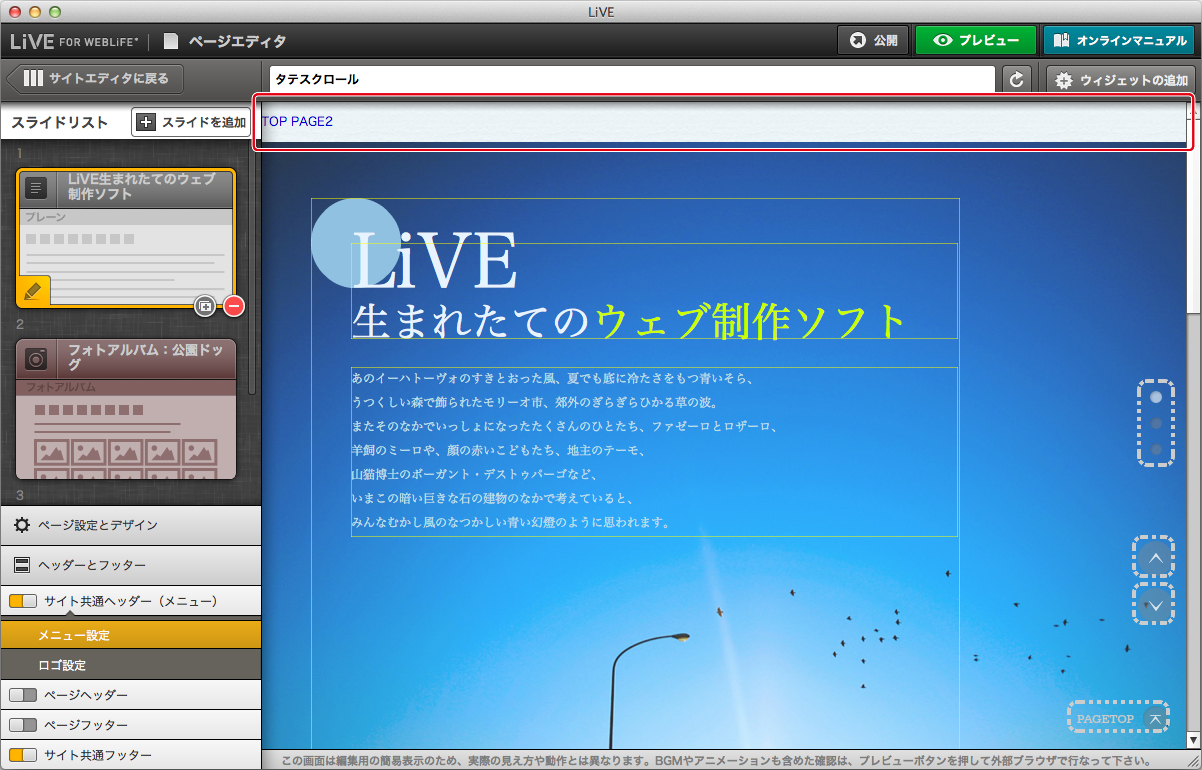Click the paragraph line starting あのイーハトーヴォ
This screenshot has width=1202, height=770.
[x=553, y=379]
